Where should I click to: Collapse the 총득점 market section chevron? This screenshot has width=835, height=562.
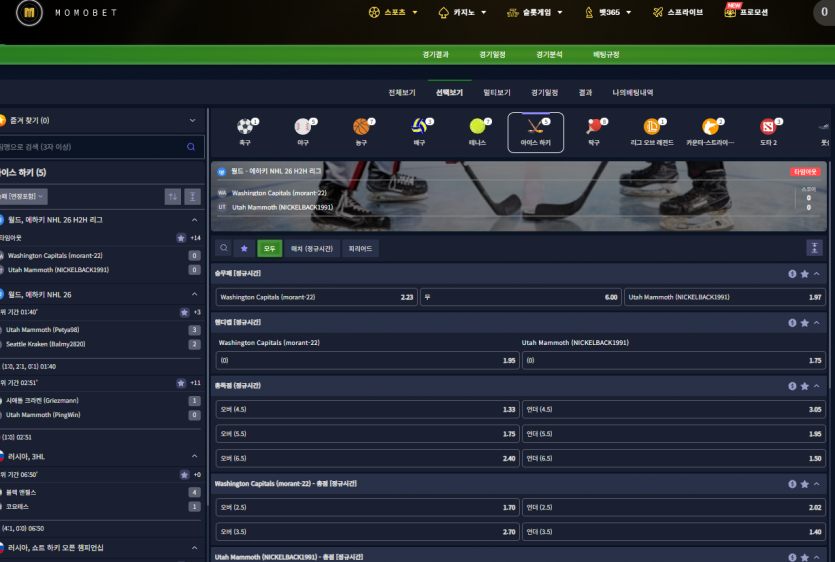(x=816, y=386)
